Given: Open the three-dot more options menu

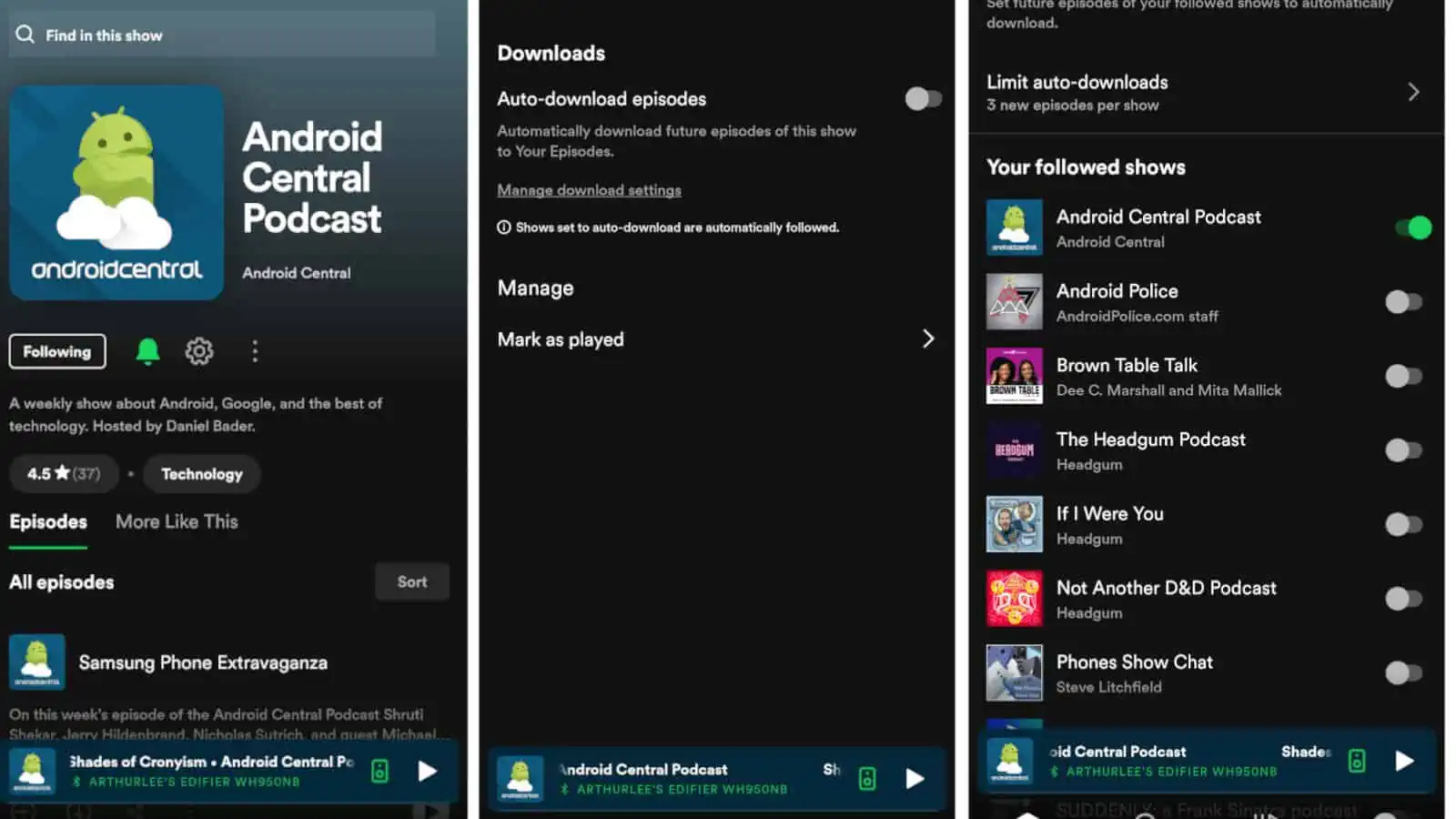Looking at the screenshot, I should 255,351.
